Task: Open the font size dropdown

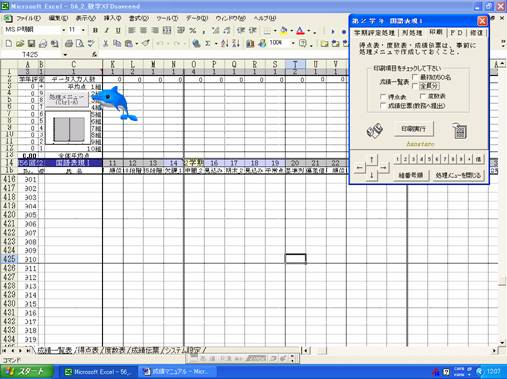Action: pyautogui.click(x=83, y=30)
